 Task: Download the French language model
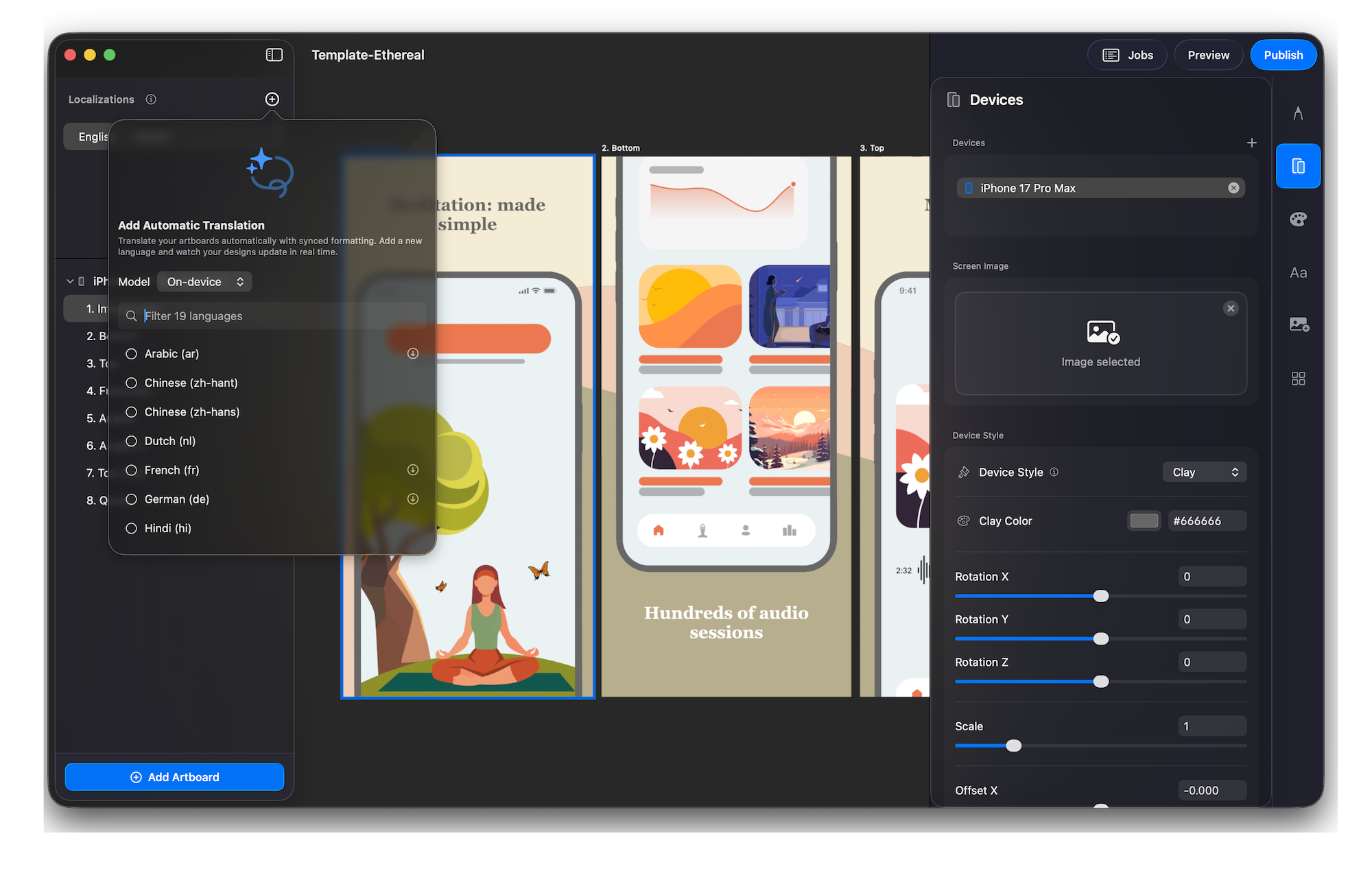tap(413, 470)
